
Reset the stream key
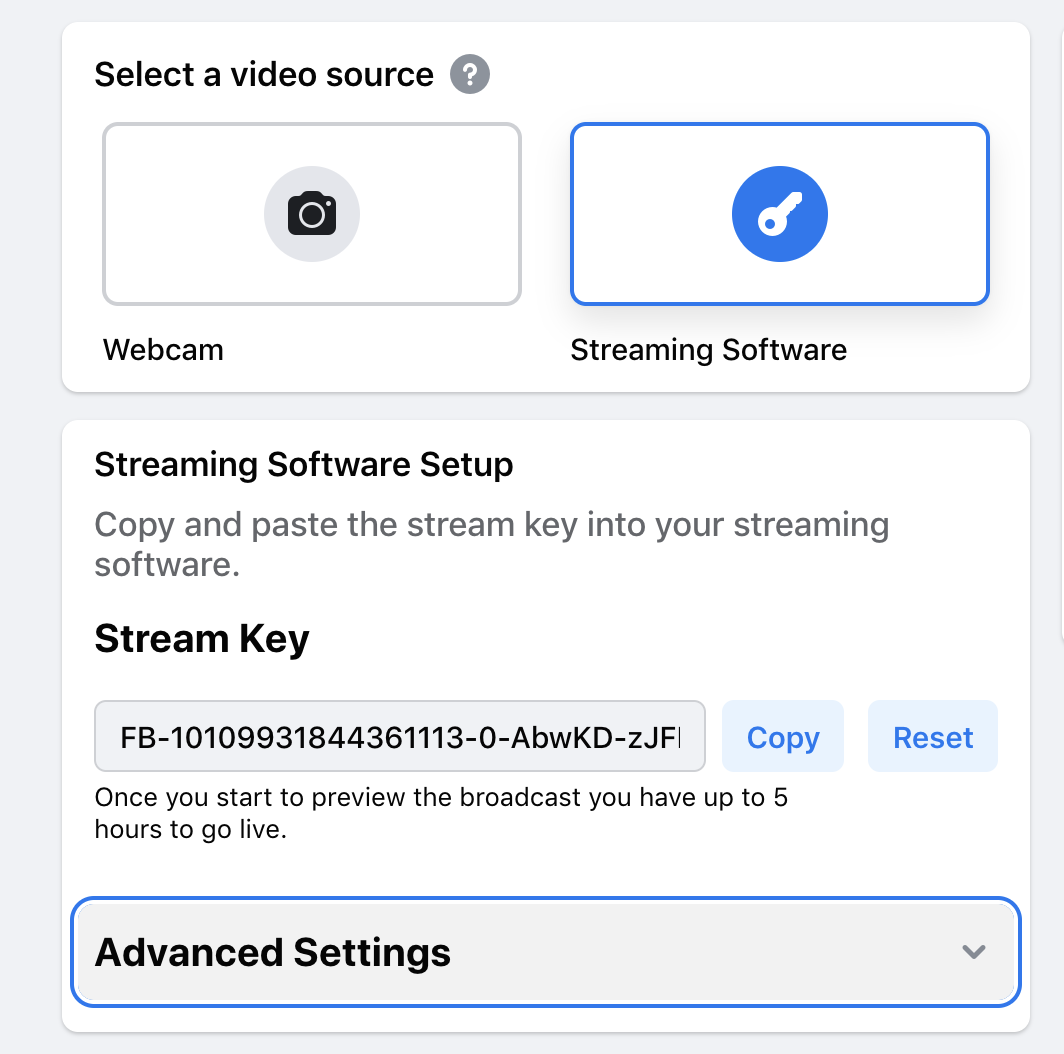[x=932, y=736]
